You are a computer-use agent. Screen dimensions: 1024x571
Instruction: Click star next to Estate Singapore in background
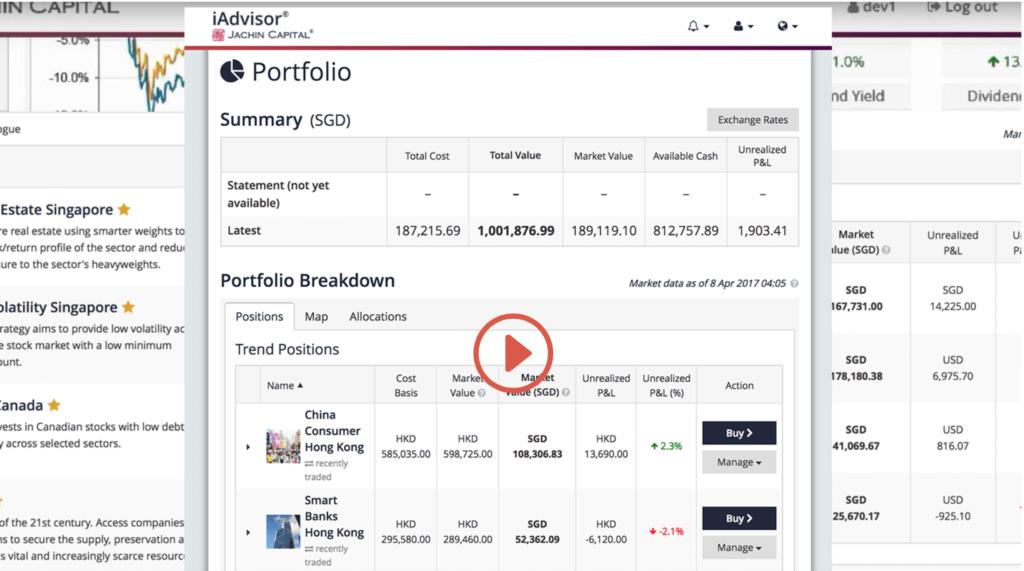(124, 209)
